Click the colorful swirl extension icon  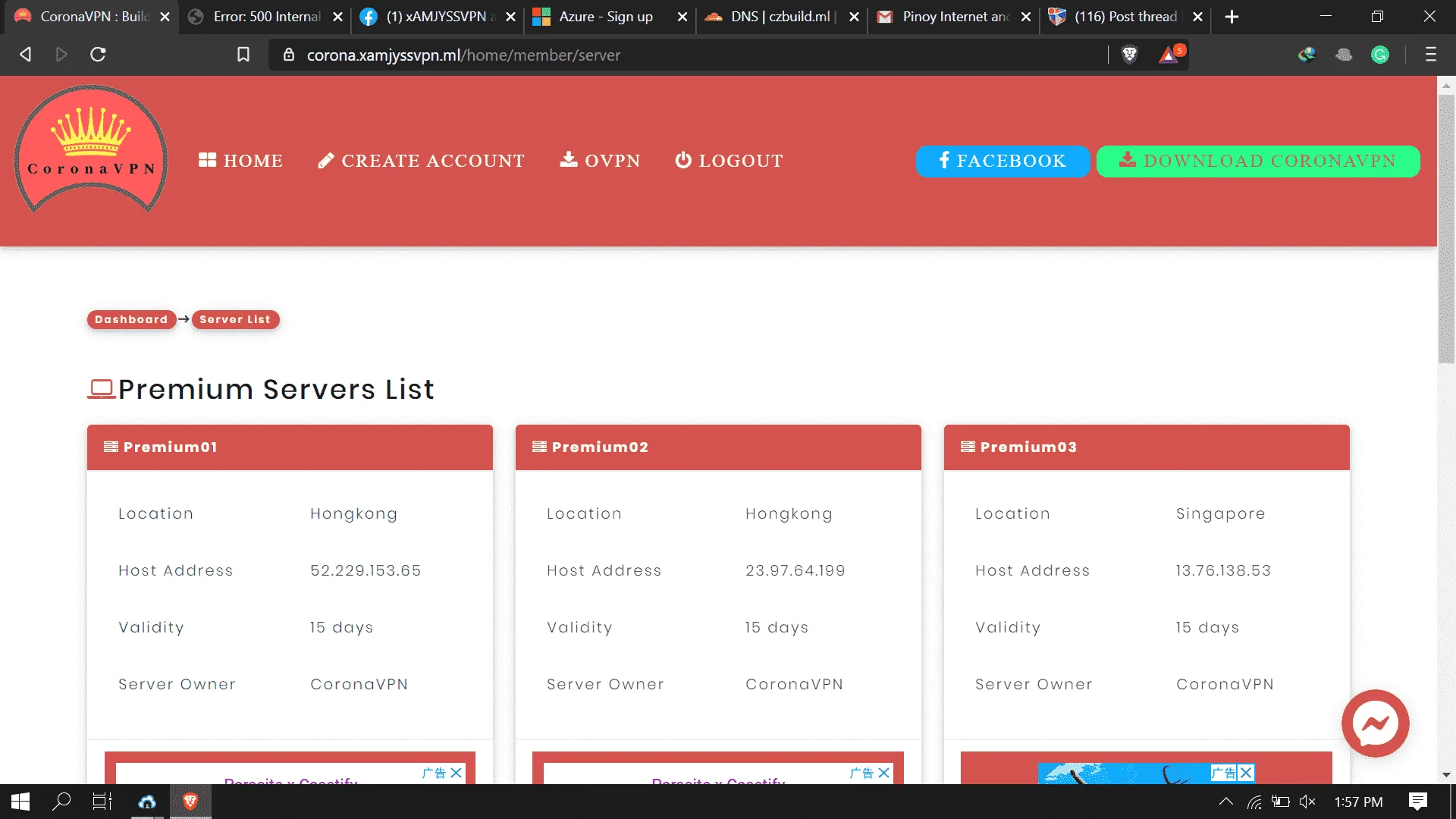pos(1307,55)
